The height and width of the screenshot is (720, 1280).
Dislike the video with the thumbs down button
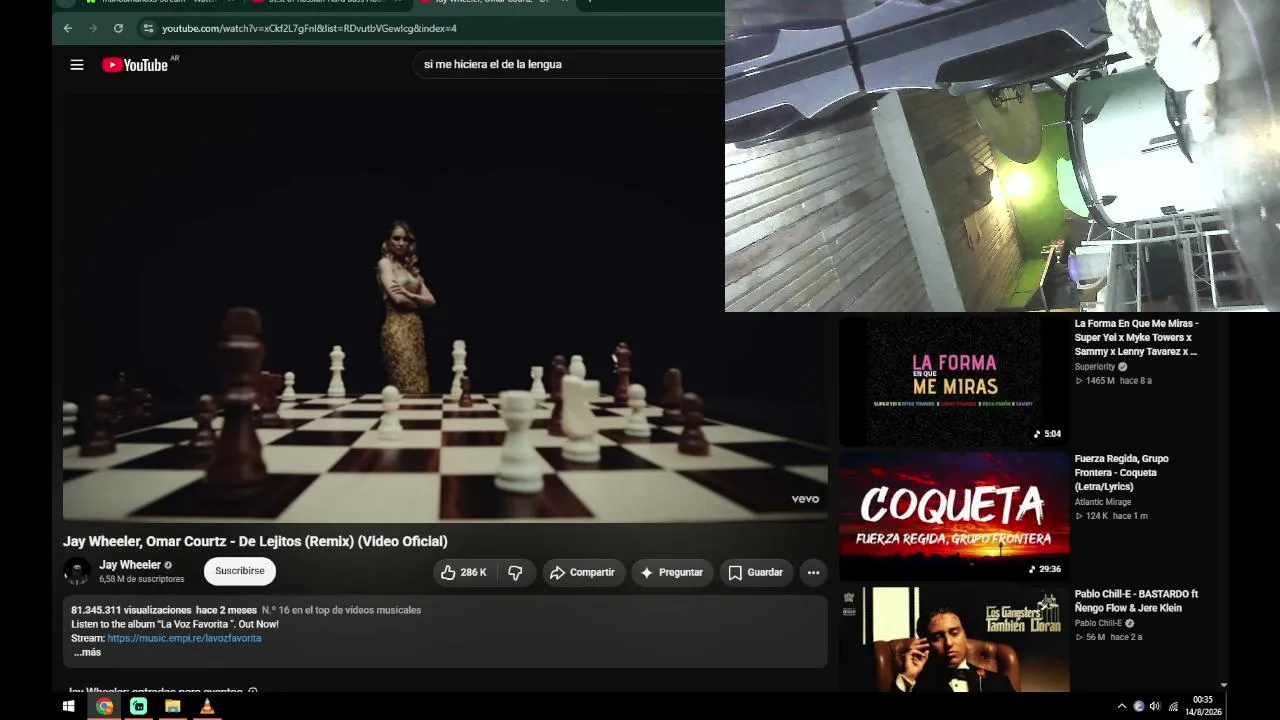tap(516, 572)
